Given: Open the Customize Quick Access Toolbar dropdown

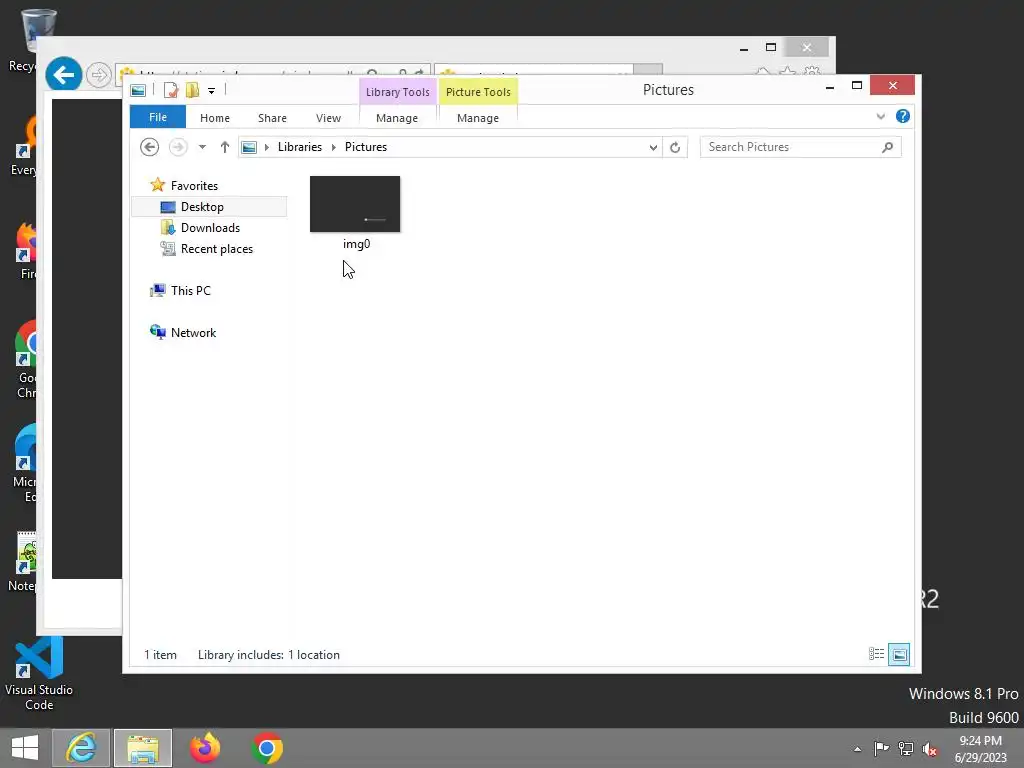Looking at the screenshot, I should tap(212, 91).
